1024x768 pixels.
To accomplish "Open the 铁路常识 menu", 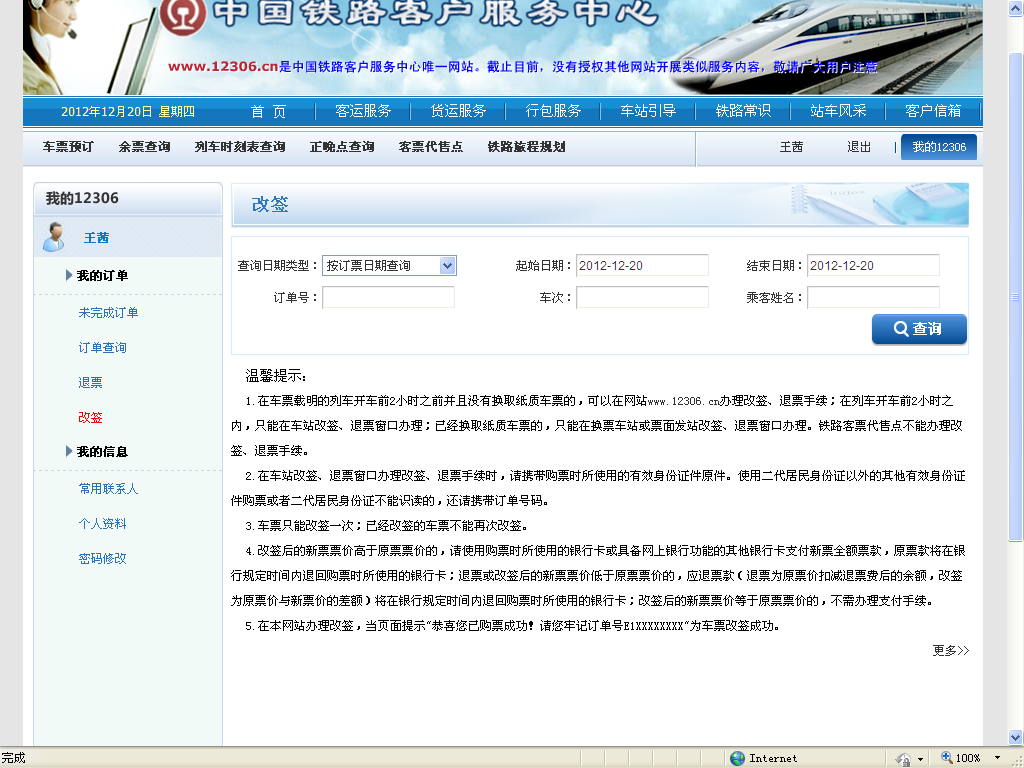I will (x=743, y=111).
